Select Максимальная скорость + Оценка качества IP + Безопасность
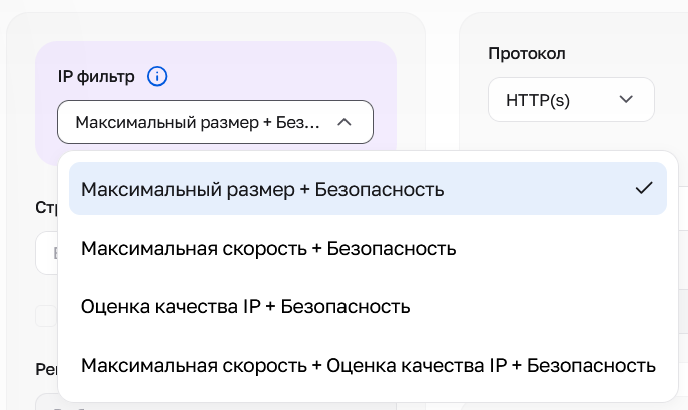688x410 pixels. coord(368,365)
